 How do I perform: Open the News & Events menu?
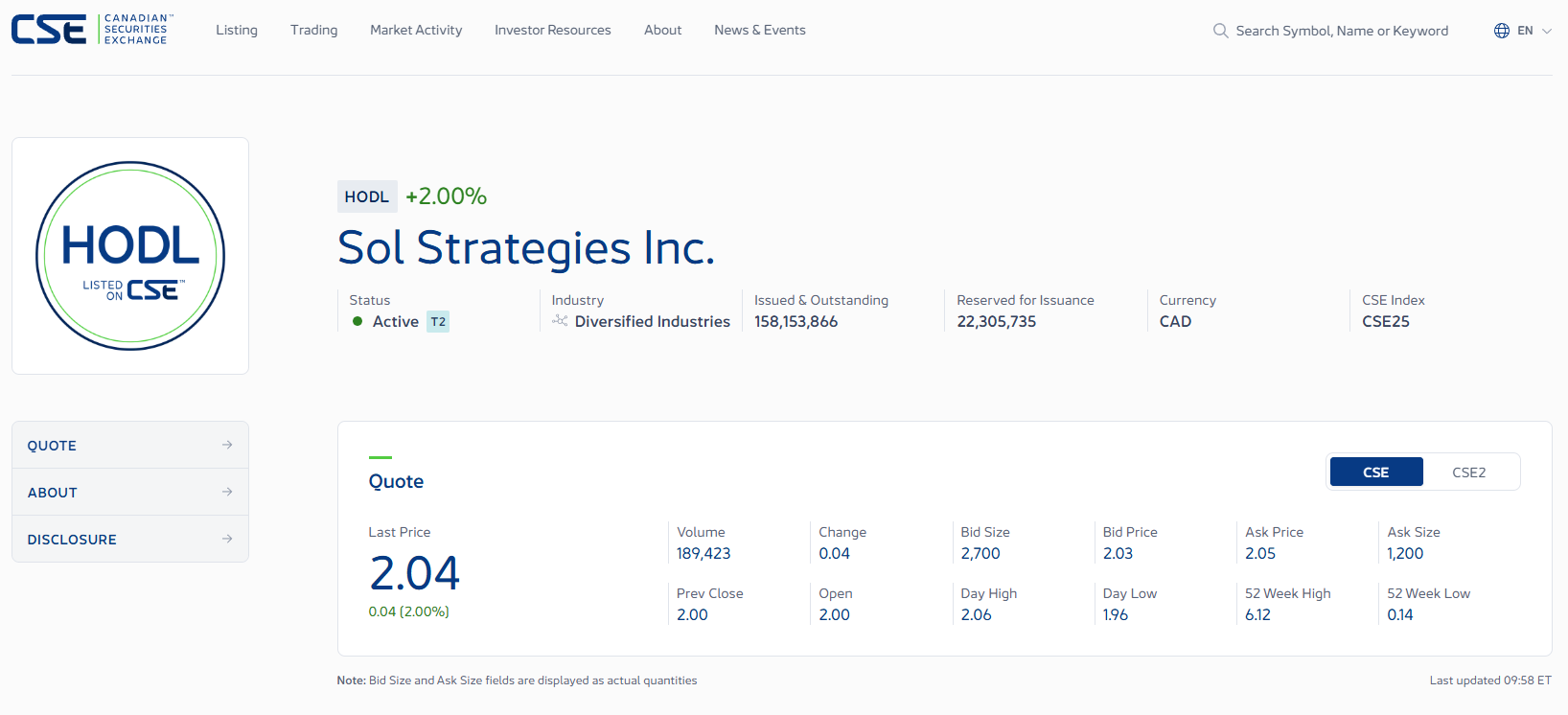[x=760, y=30]
